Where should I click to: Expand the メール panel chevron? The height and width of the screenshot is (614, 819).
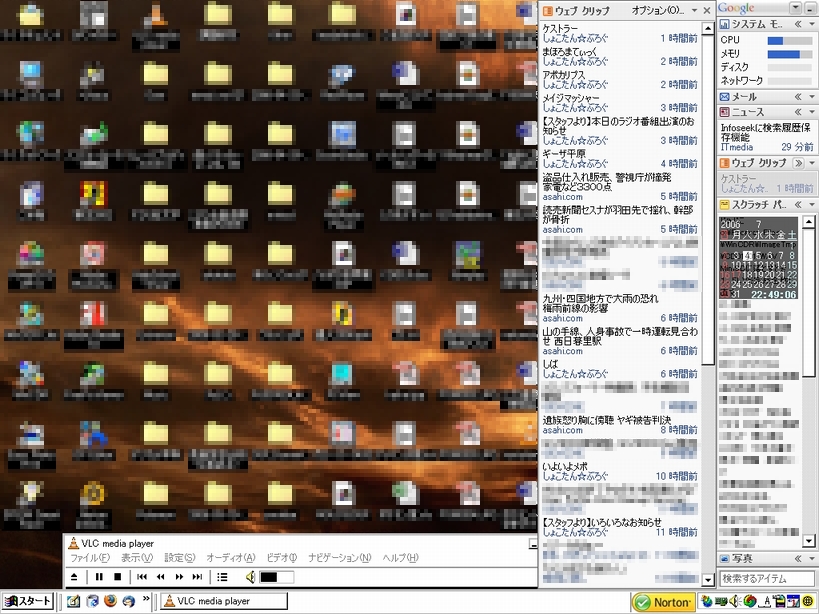pyautogui.click(x=798, y=97)
